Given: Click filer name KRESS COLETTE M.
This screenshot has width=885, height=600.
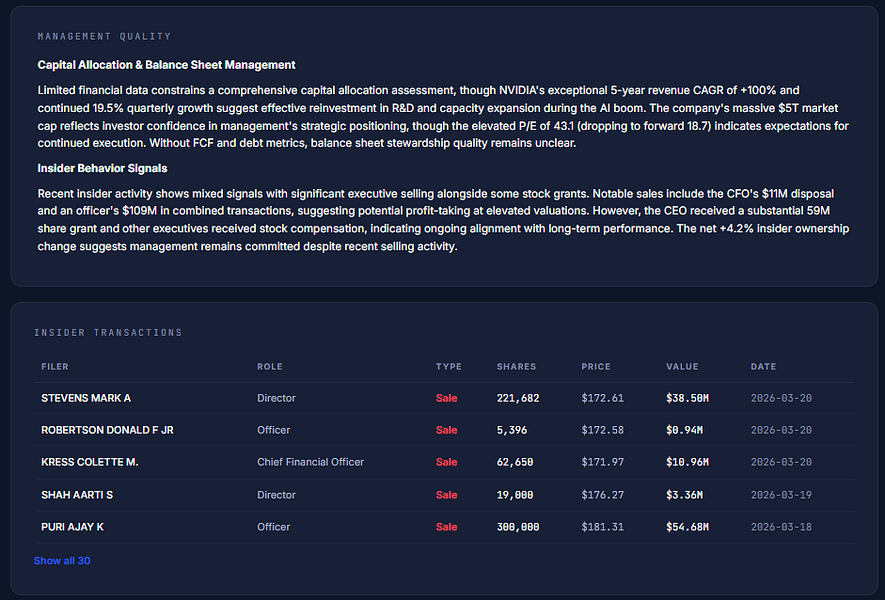Looking at the screenshot, I should 90,462.
